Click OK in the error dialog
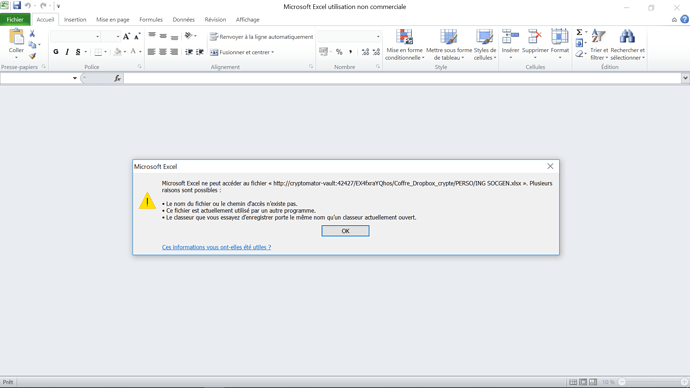This screenshot has height=388, width=690. (x=345, y=231)
